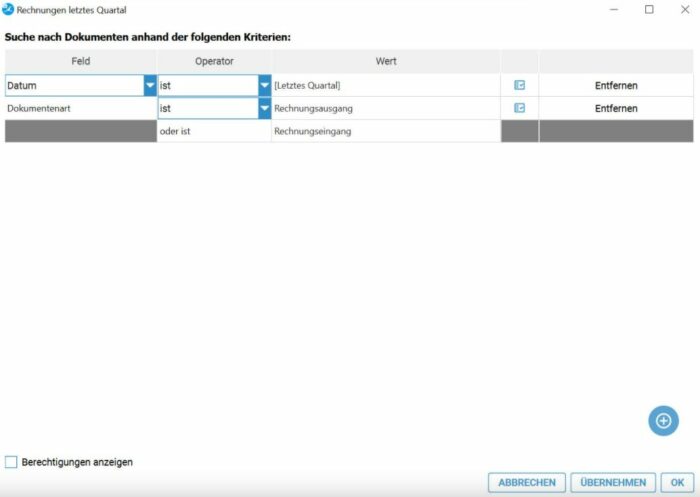Open the Datum field dropdown arrow

click(x=150, y=86)
